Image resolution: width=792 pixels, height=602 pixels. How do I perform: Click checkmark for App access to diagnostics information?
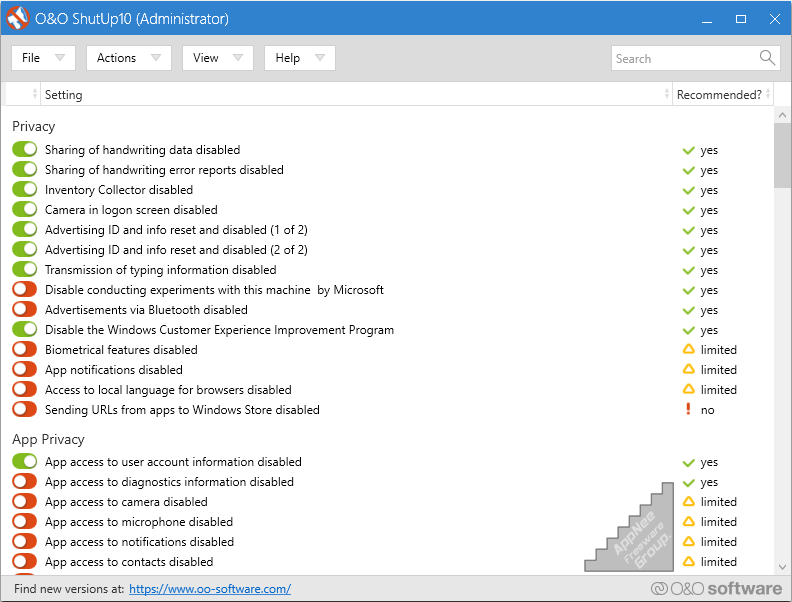(688, 482)
